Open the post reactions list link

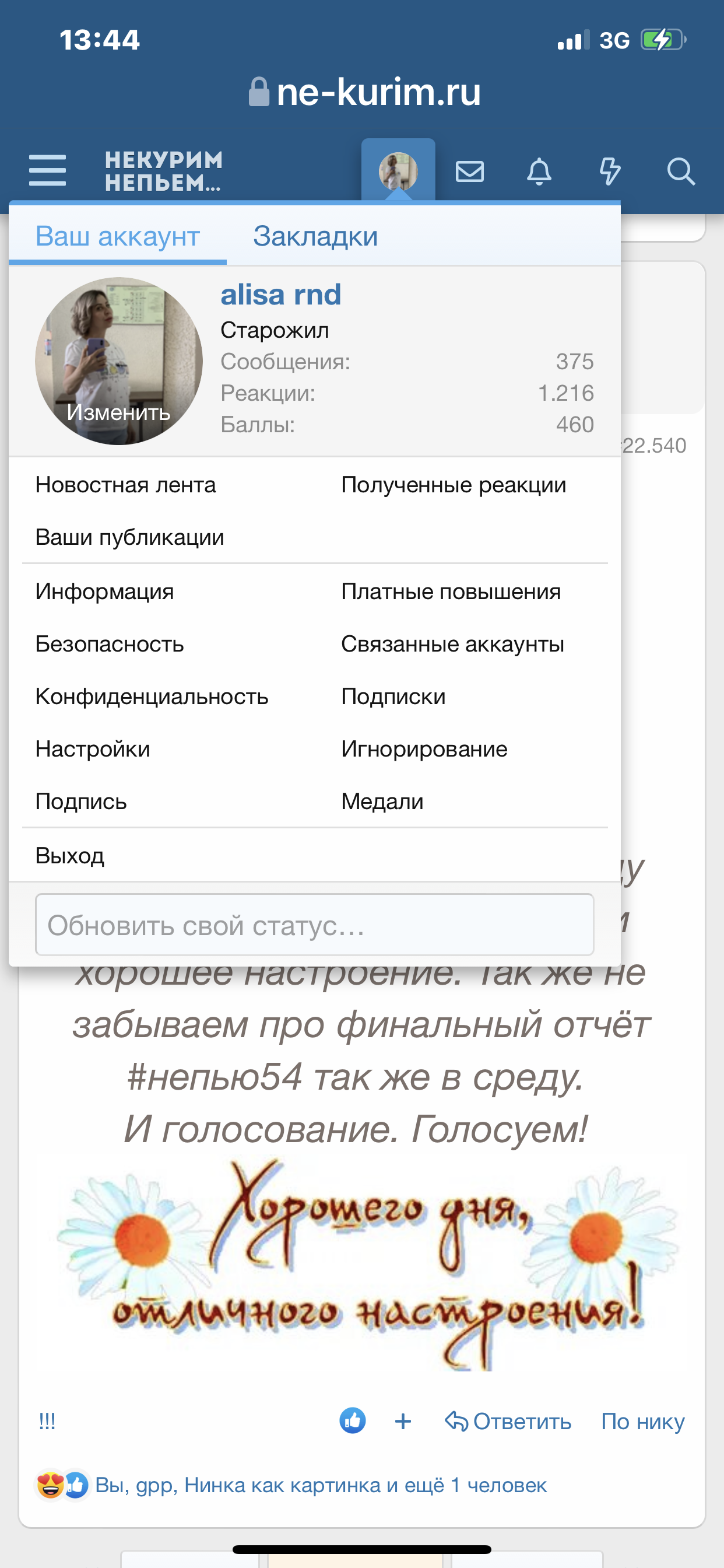[x=321, y=1485]
